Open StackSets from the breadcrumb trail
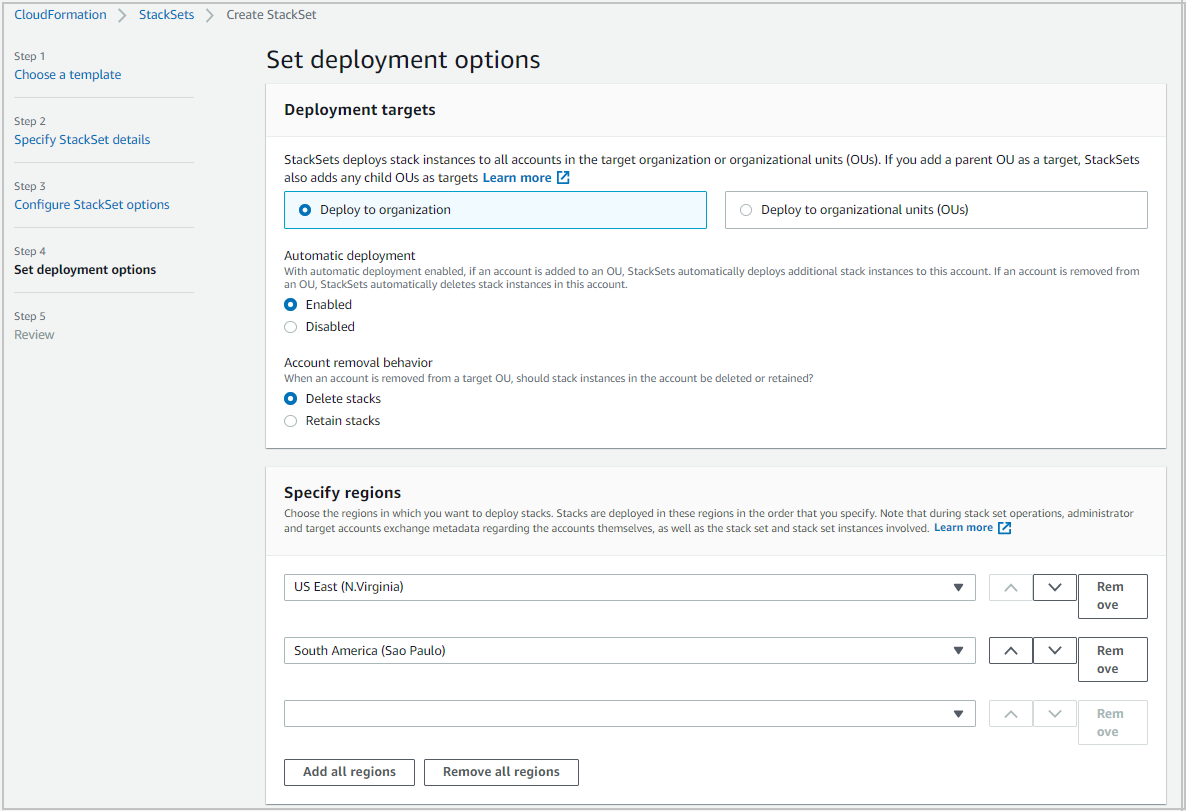Viewport: 1186px width, 811px height. click(x=166, y=14)
